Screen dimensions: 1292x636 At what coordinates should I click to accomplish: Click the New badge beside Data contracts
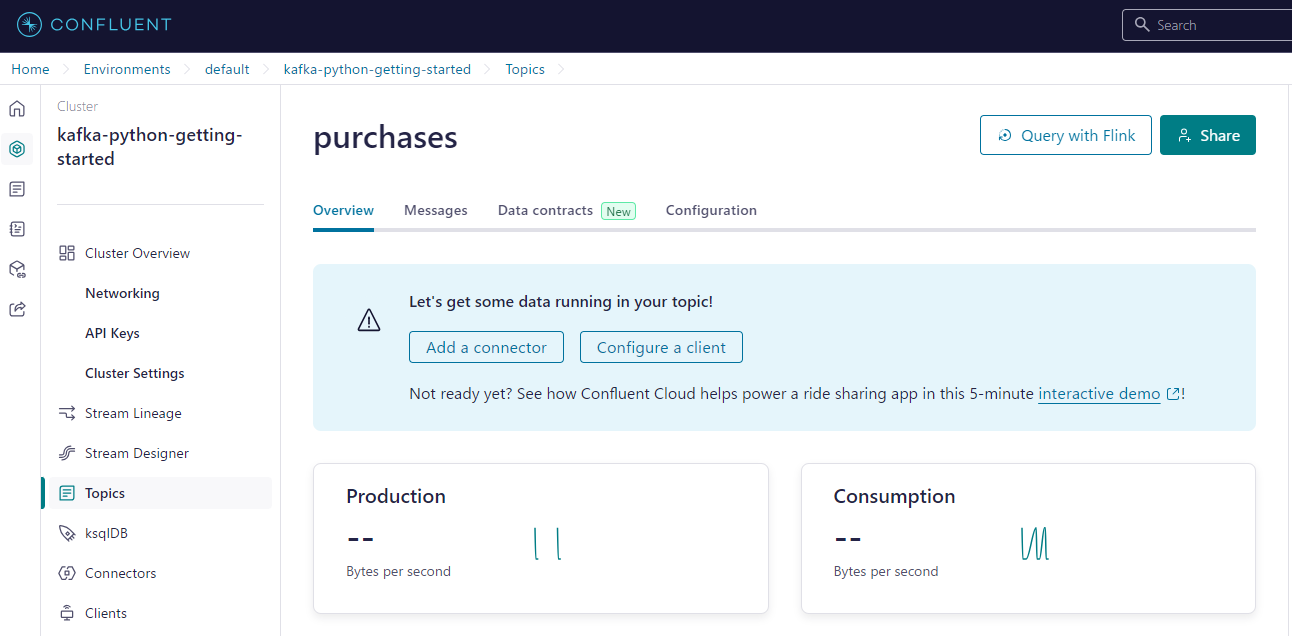coord(619,211)
